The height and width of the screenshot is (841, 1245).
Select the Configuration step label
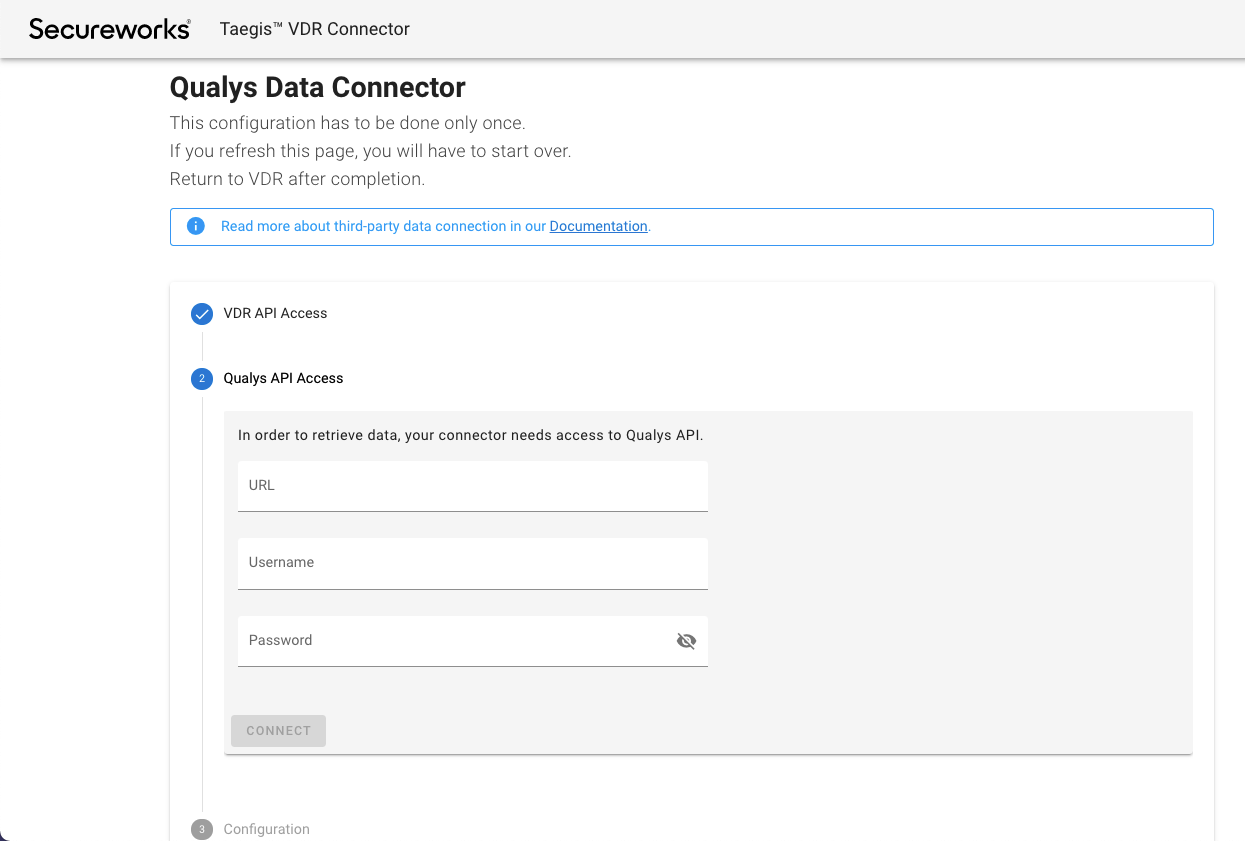click(266, 829)
